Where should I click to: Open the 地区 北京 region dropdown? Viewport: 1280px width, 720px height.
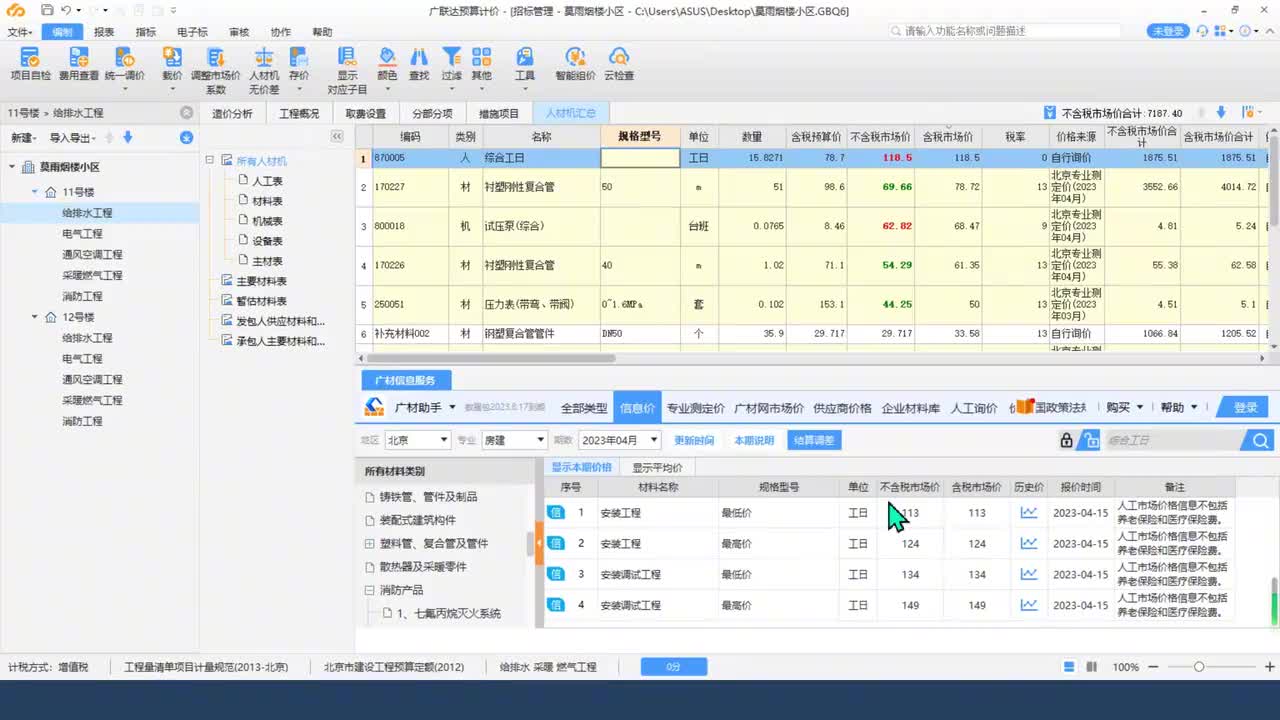coord(418,440)
